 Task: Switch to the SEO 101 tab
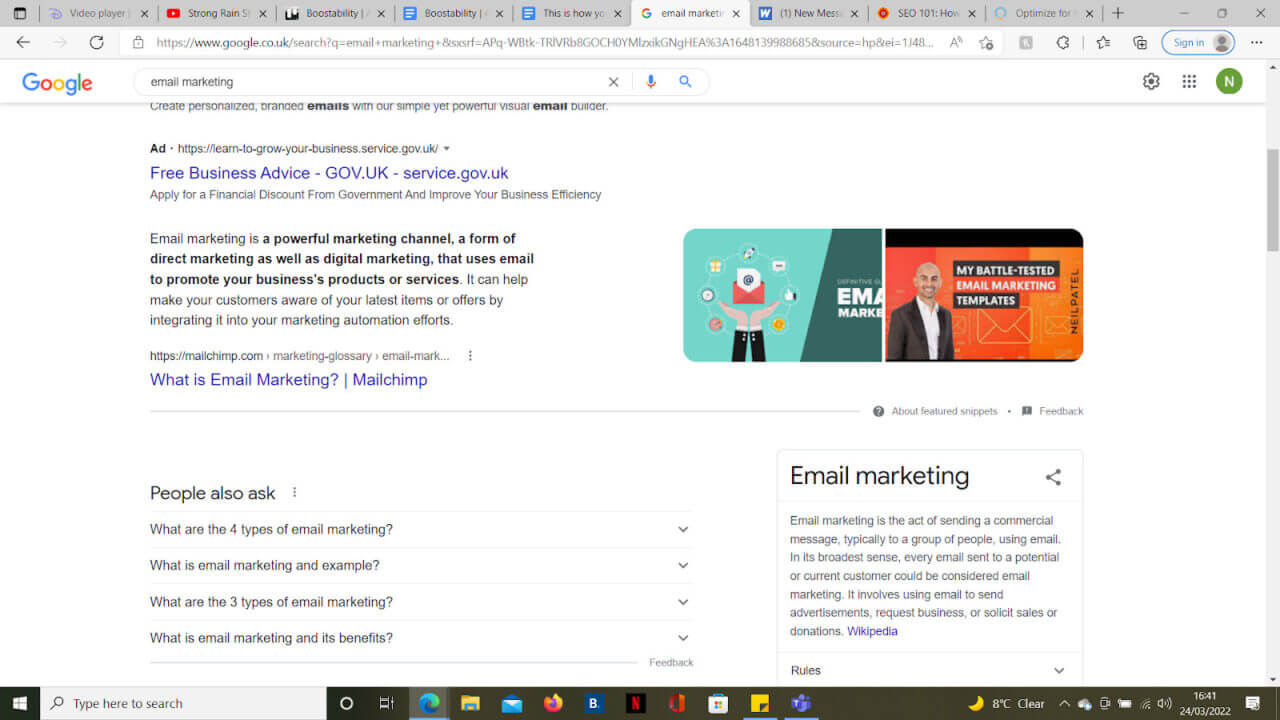927,13
